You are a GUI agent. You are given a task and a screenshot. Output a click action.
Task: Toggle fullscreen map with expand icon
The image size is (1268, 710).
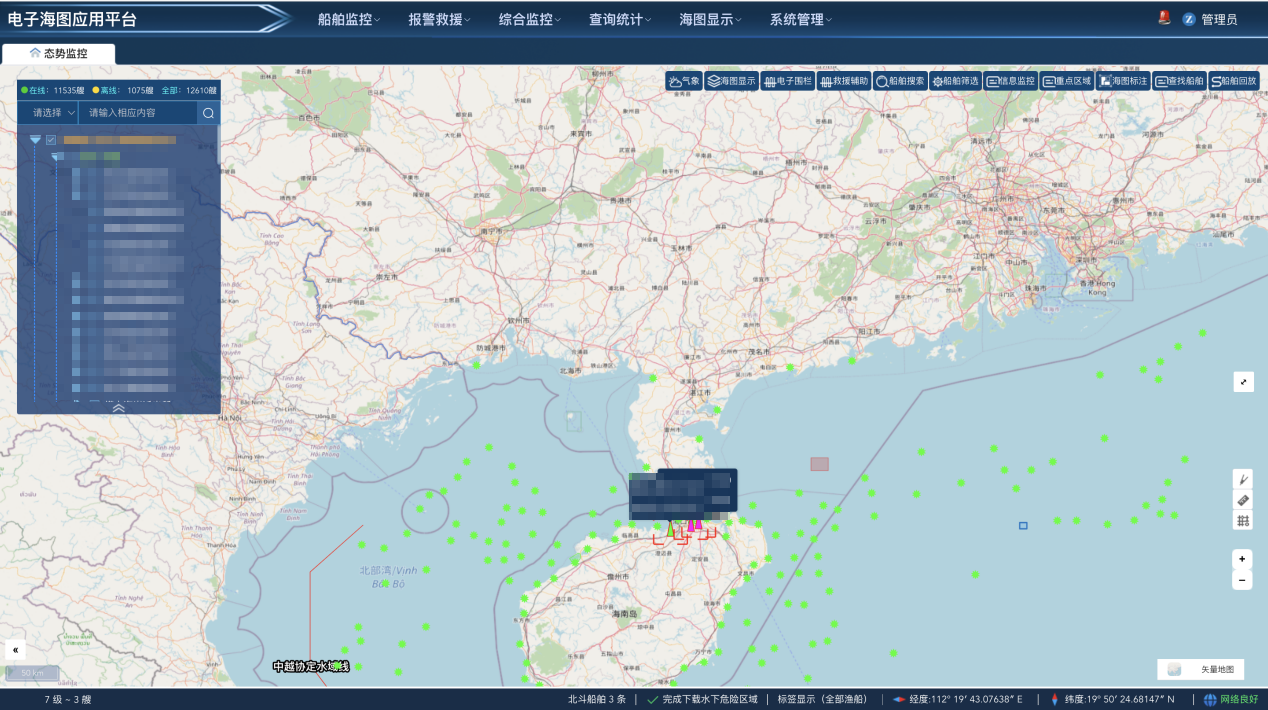coord(1243,381)
